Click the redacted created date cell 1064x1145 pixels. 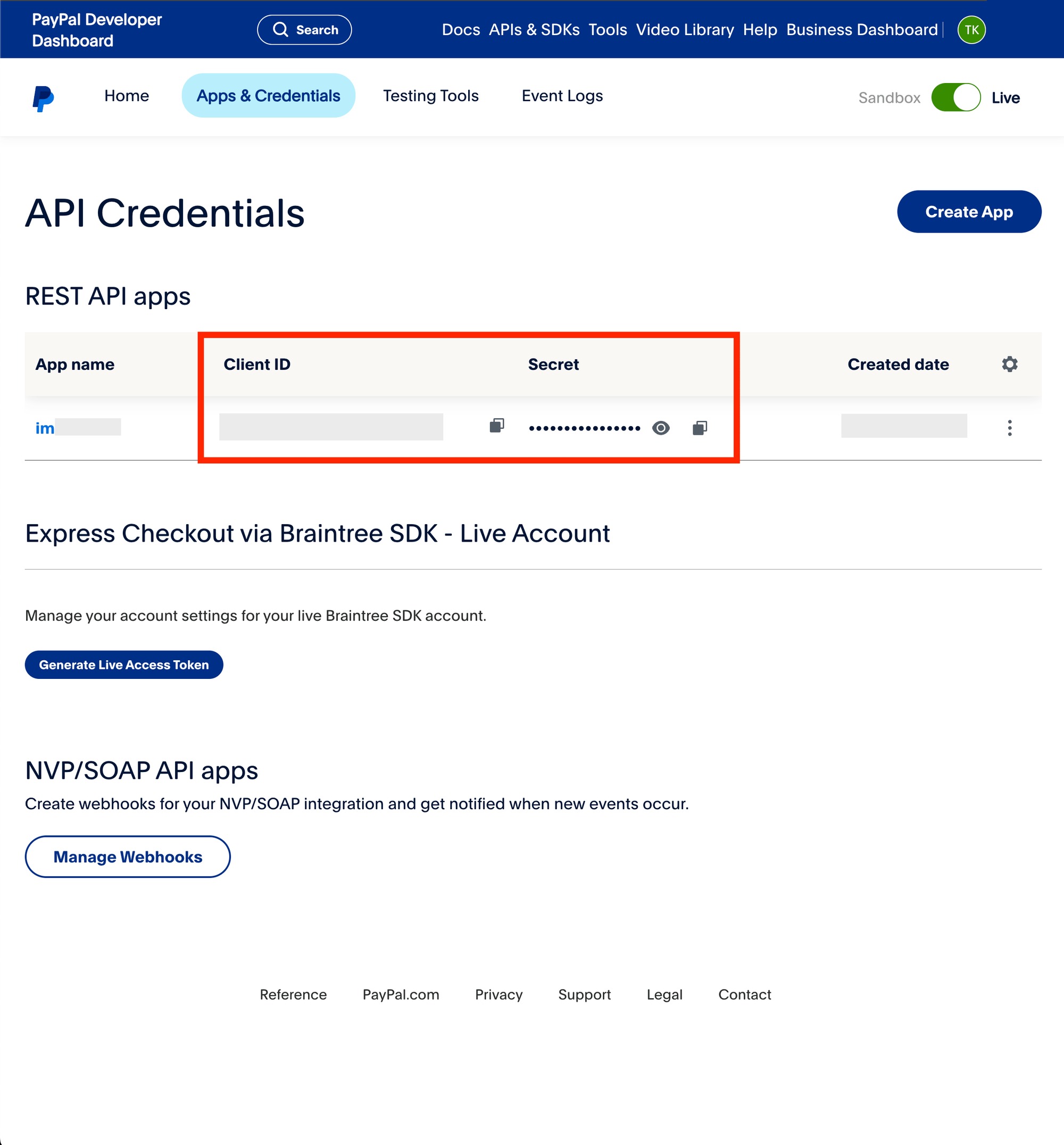[x=904, y=426]
